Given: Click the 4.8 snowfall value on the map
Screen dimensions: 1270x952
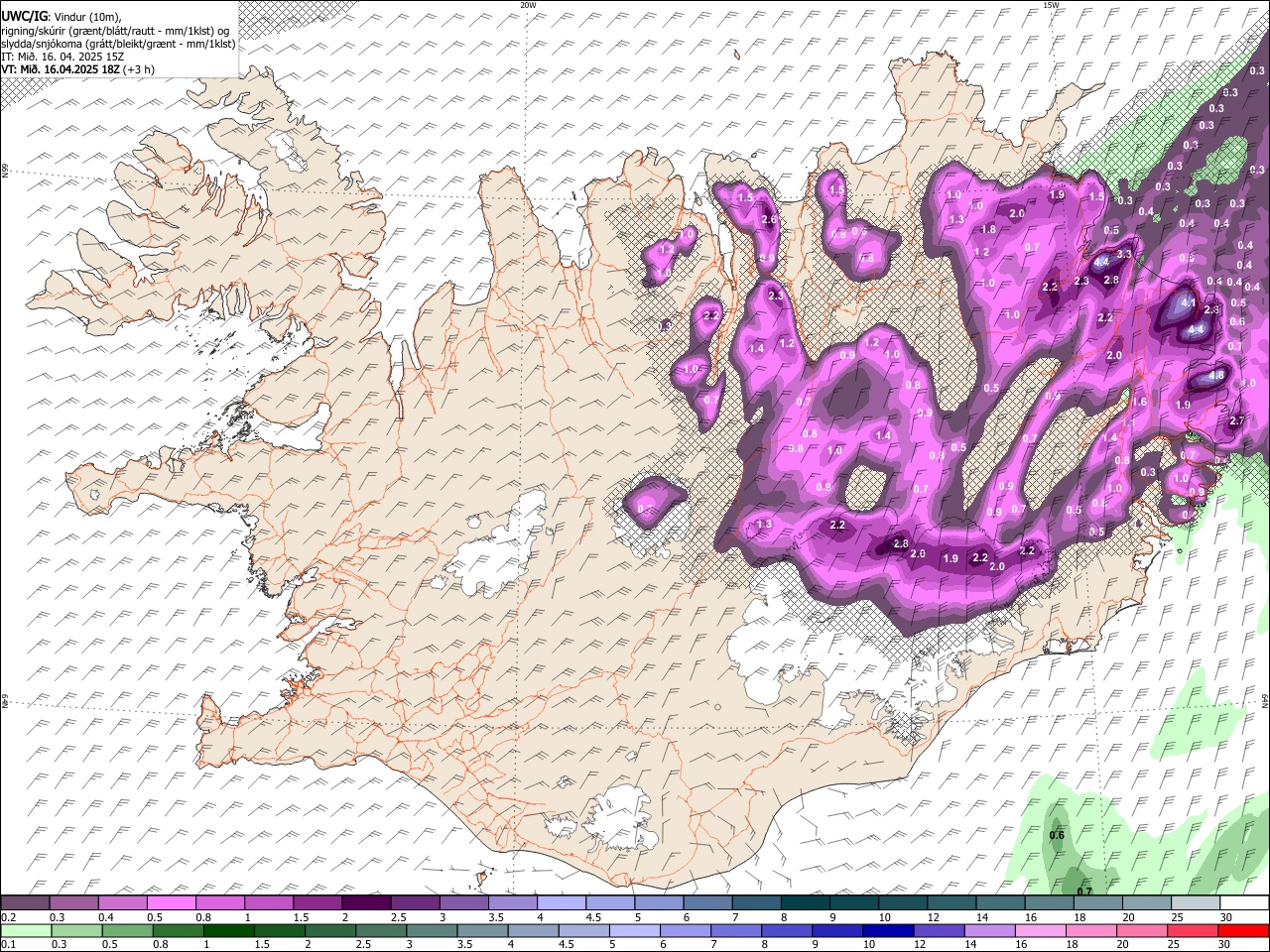Looking at the screenshot, I should [1217, 376].
